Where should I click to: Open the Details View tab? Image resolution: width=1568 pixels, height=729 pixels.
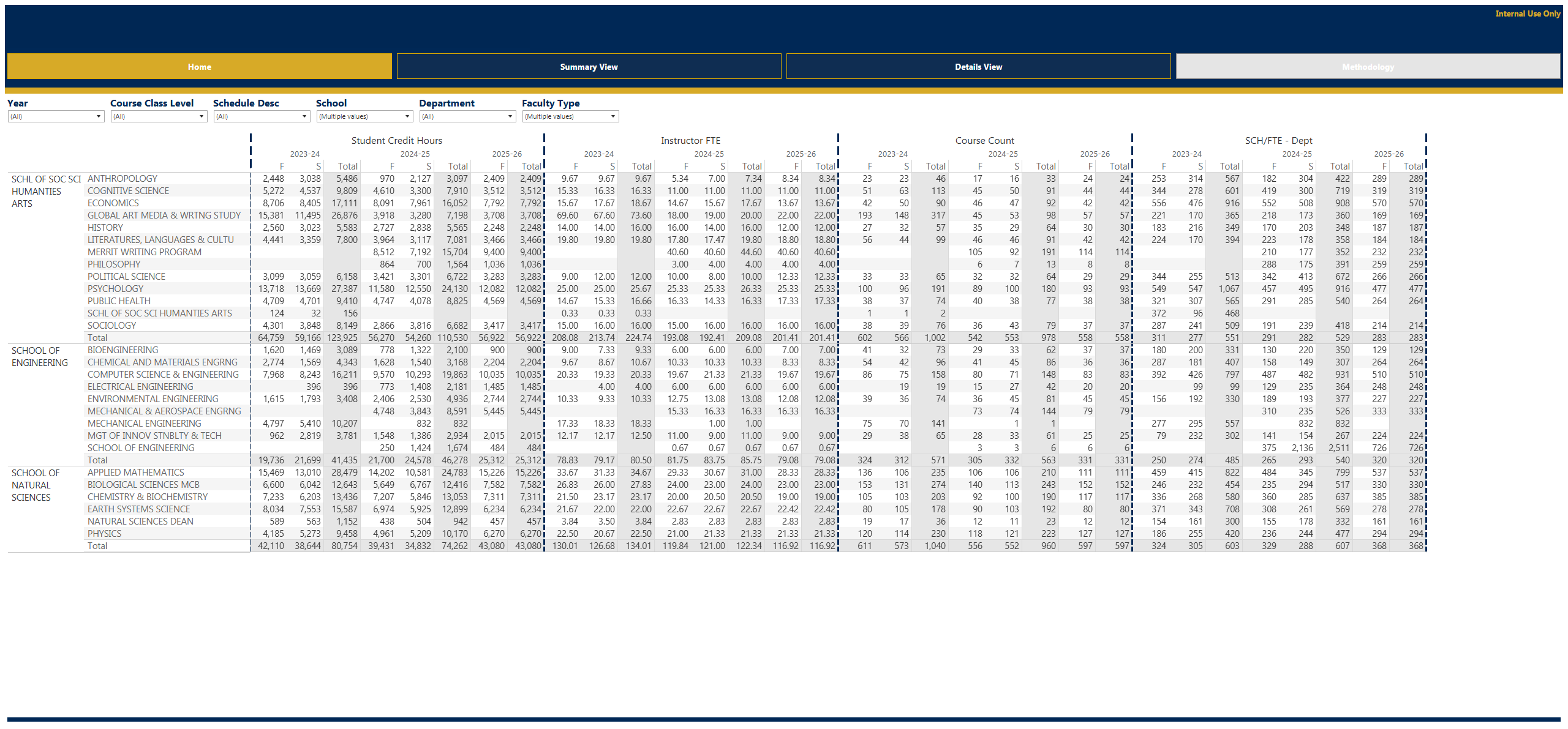click(x=978, y=67)
